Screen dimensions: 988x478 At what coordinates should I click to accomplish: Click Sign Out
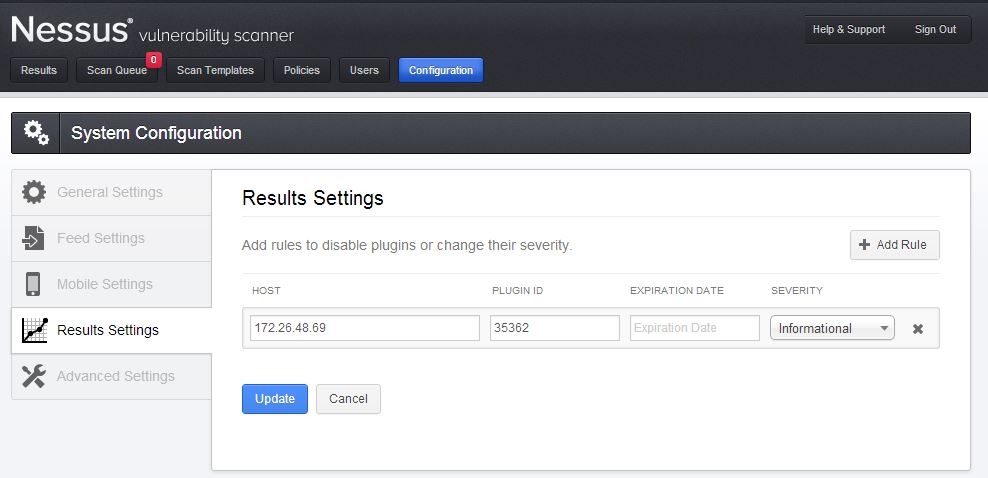[x=936, y=30]
